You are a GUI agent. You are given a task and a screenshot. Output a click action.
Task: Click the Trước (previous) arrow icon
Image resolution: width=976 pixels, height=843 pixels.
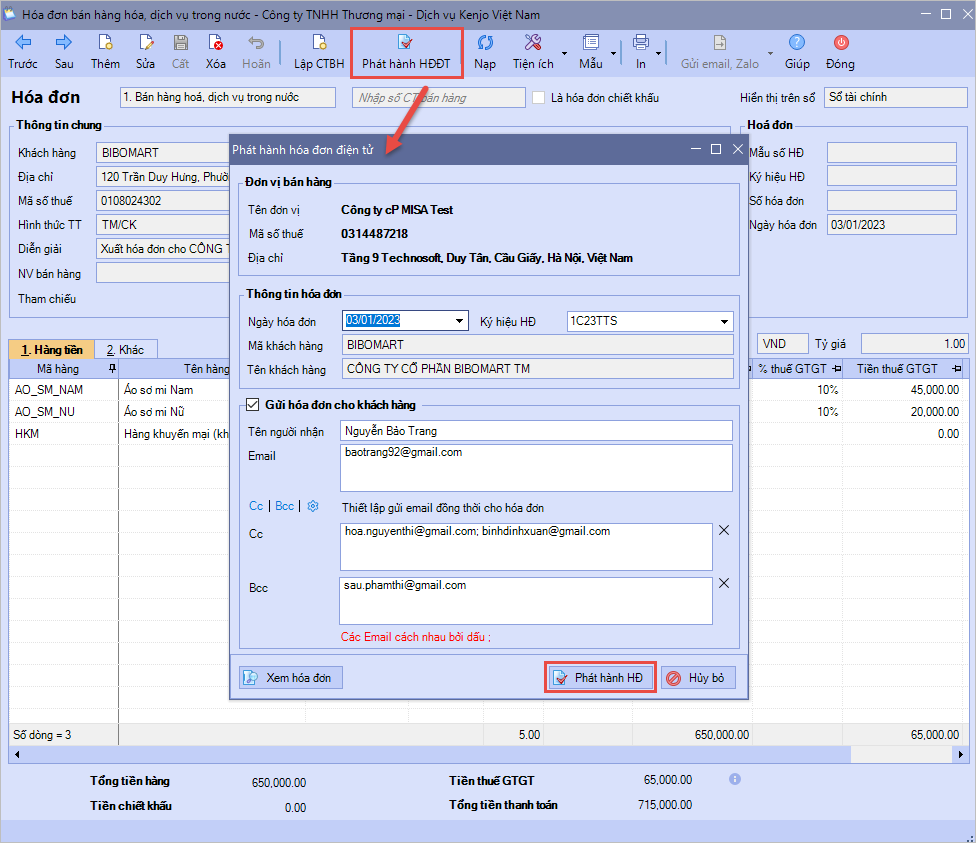(x=22, y=43)
